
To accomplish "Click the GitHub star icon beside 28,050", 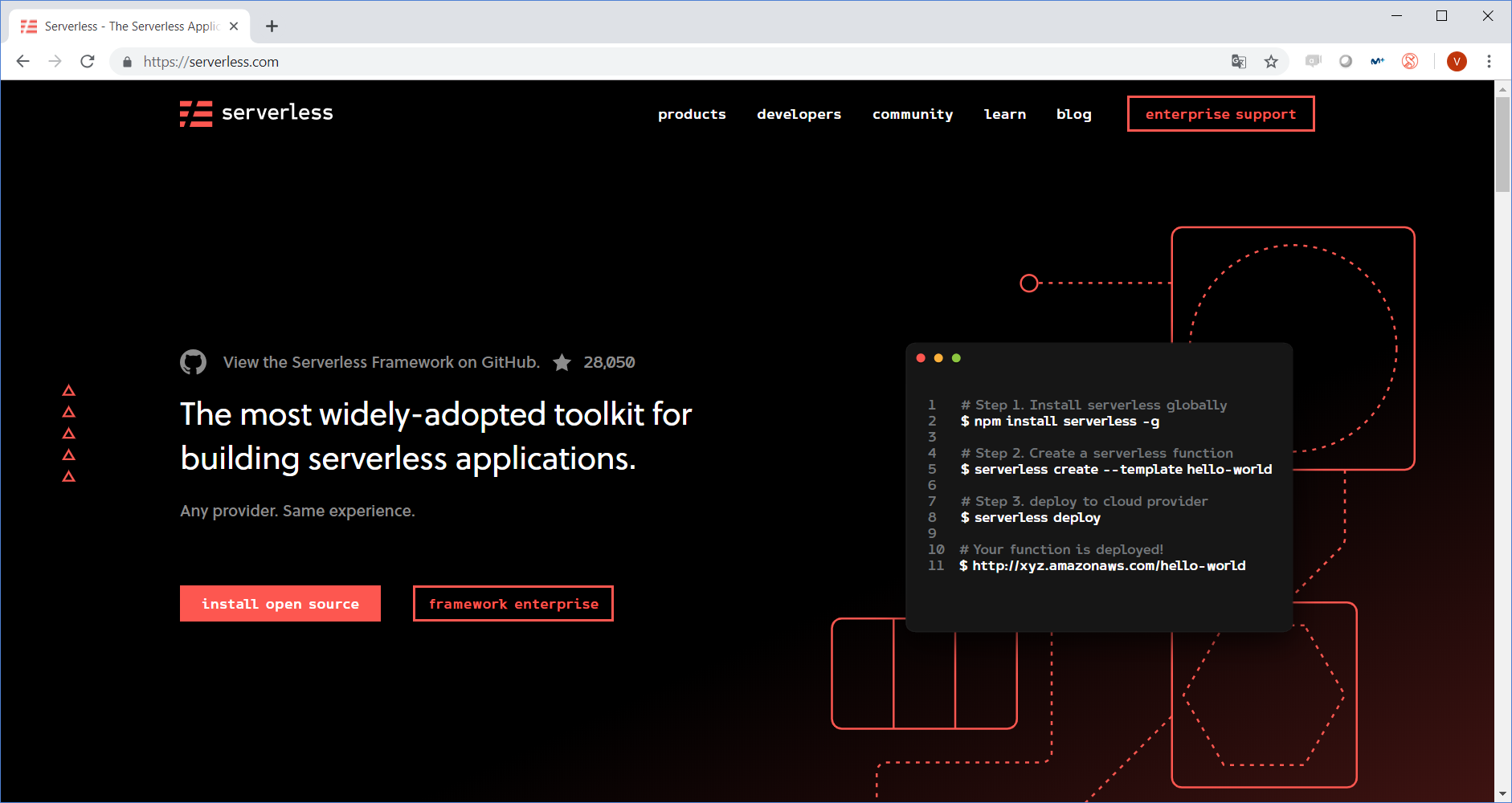I will [x=562, y=362].
